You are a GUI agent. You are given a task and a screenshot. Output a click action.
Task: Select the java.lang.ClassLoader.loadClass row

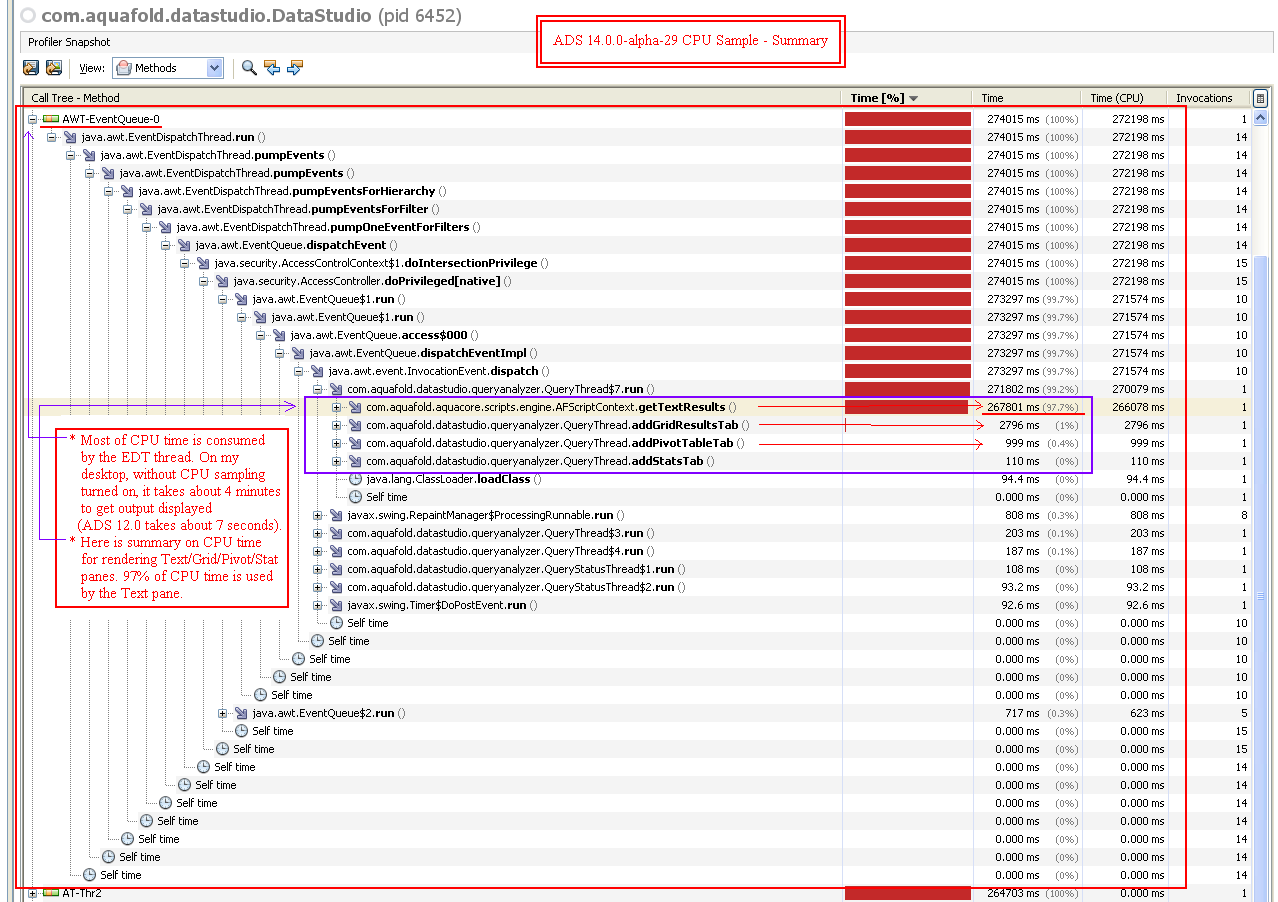636,479
